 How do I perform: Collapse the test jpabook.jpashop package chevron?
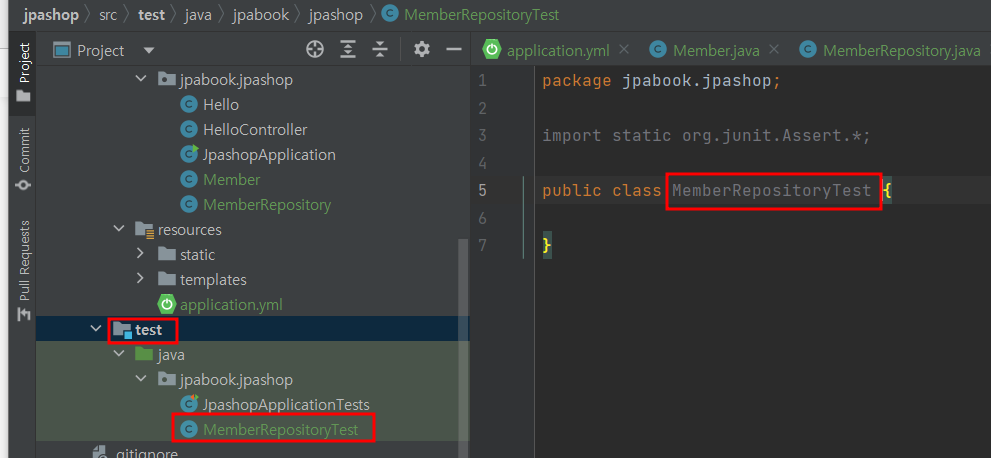coord(140,380)
